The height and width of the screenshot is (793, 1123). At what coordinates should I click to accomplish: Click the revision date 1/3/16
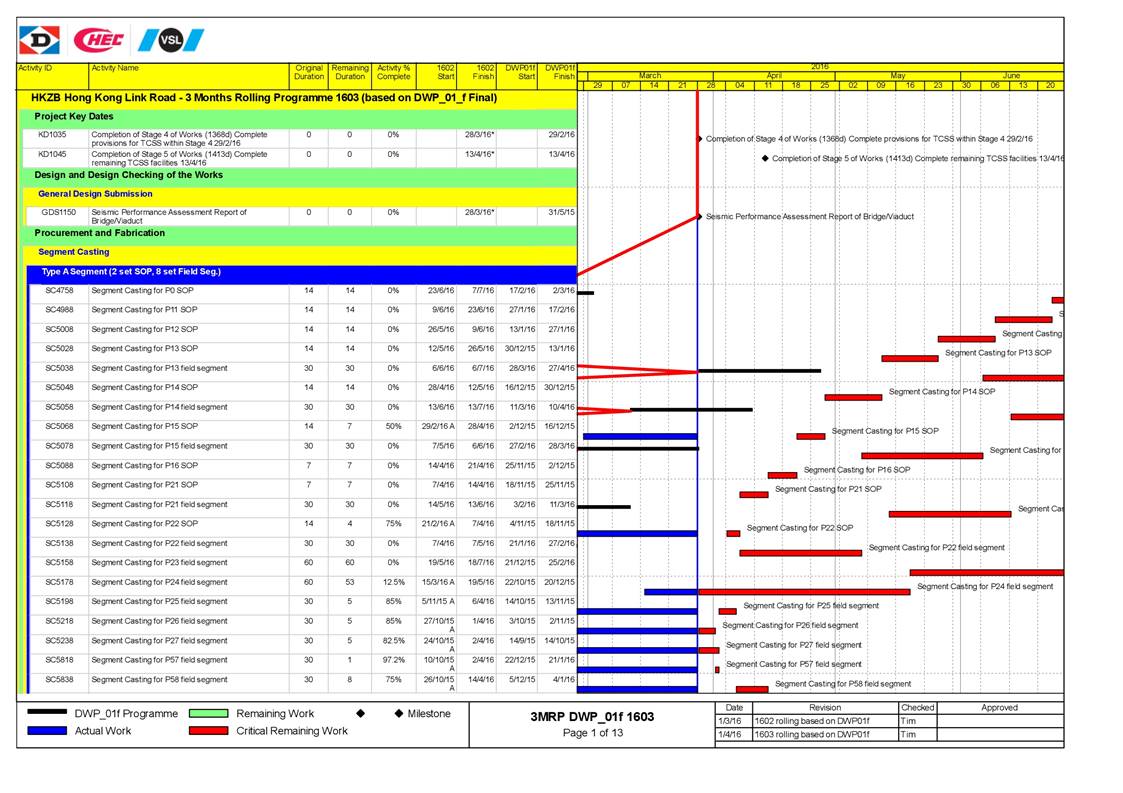pos(730,721)
